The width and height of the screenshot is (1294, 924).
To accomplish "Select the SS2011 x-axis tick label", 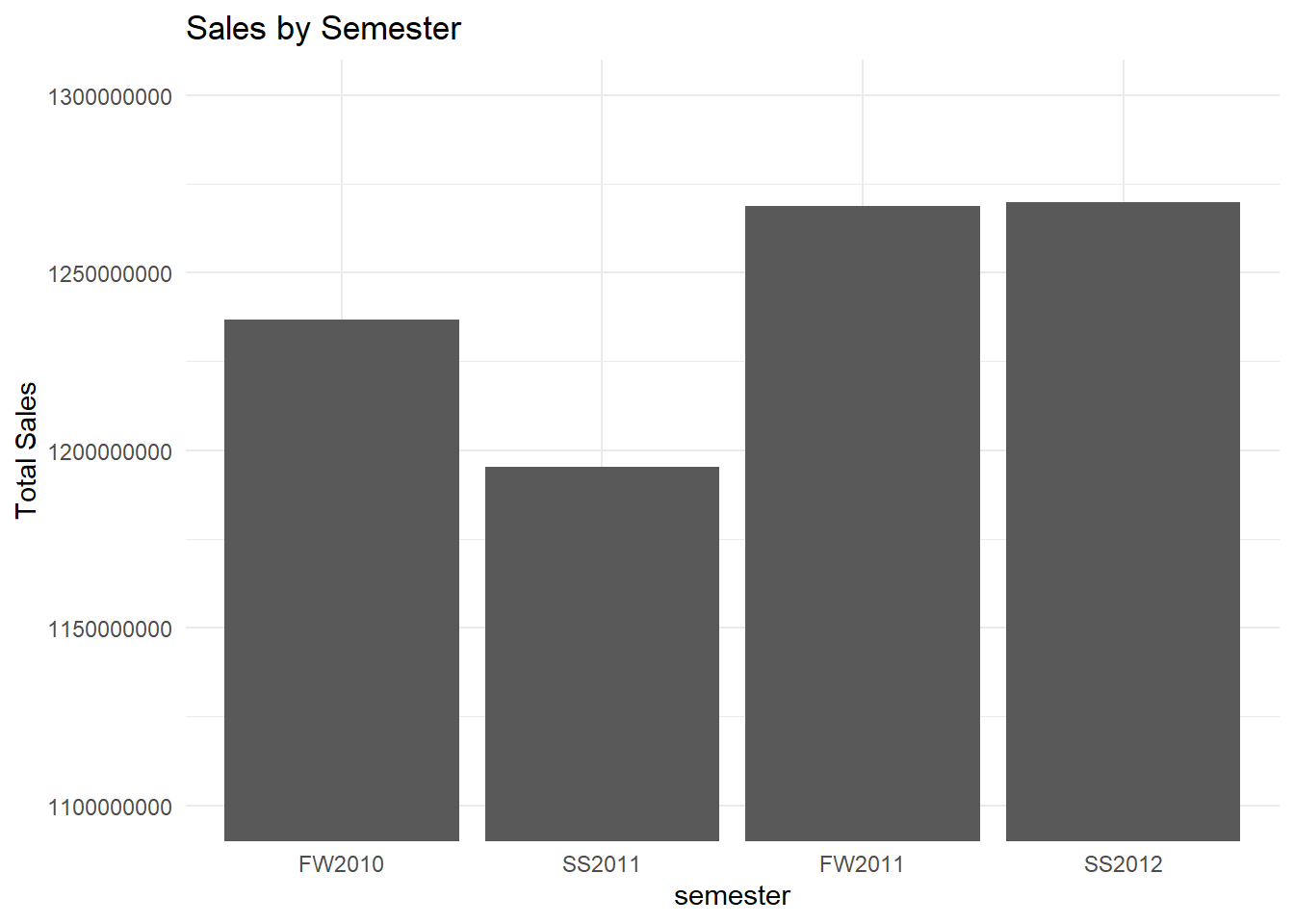I will [x=602, y=864].
